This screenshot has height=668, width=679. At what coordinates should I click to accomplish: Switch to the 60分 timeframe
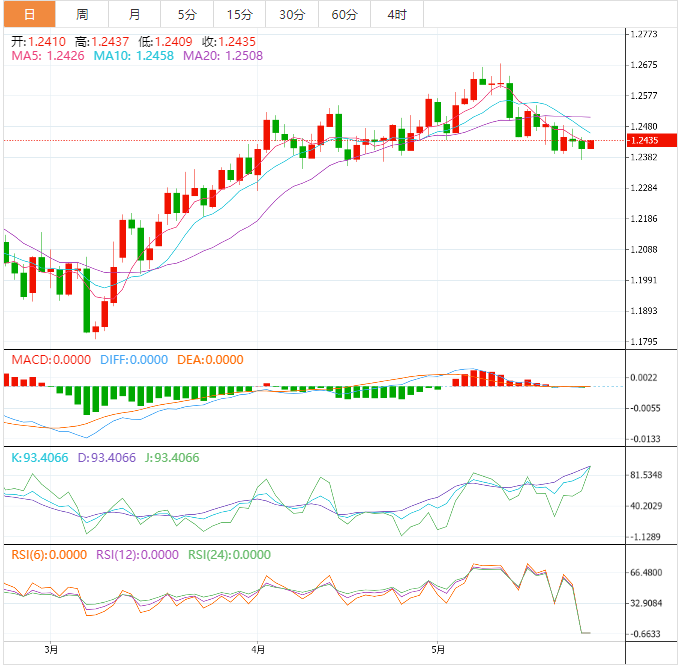coord(344,14)
